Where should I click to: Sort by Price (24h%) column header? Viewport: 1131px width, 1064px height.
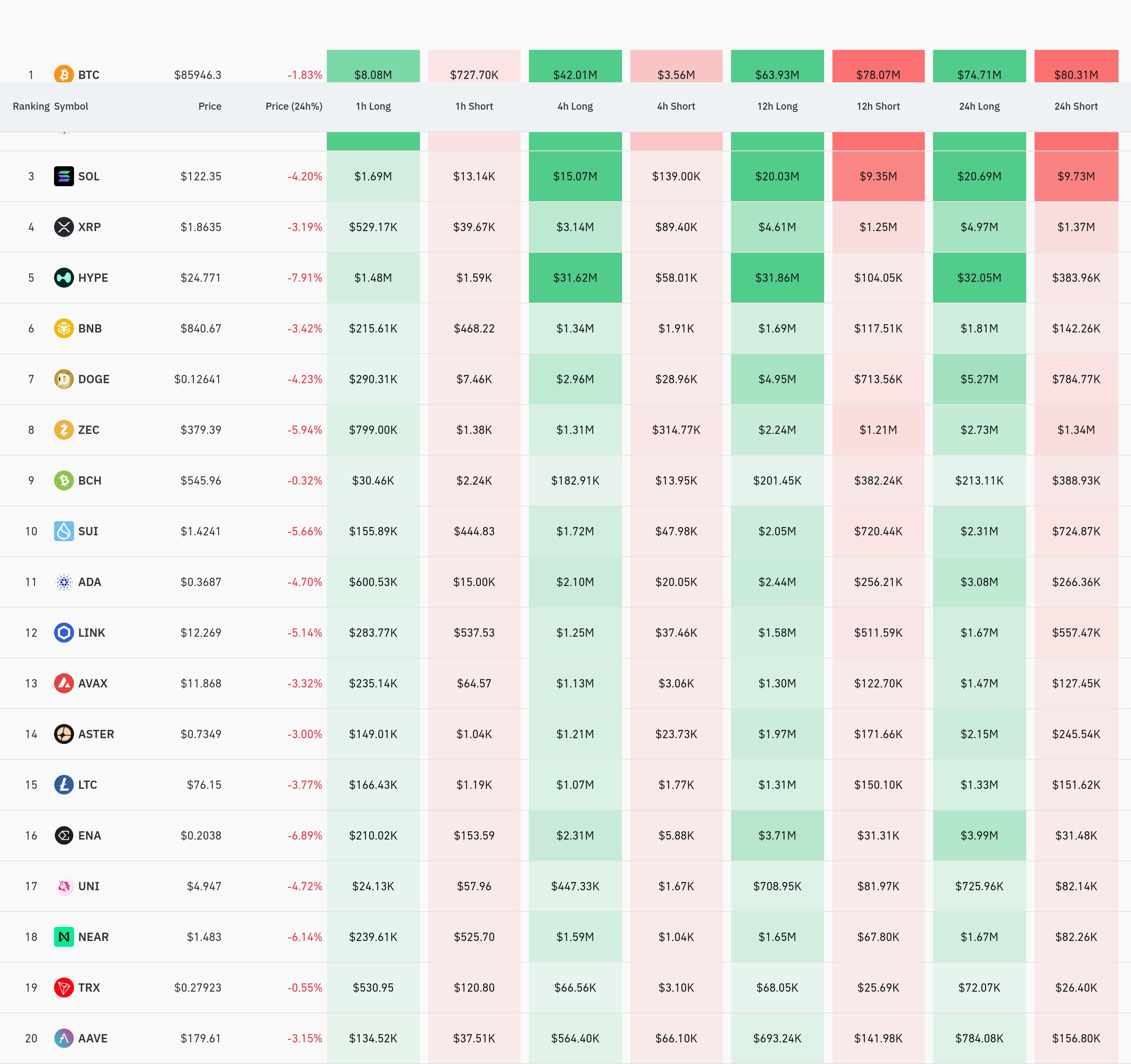pos(294,106)
